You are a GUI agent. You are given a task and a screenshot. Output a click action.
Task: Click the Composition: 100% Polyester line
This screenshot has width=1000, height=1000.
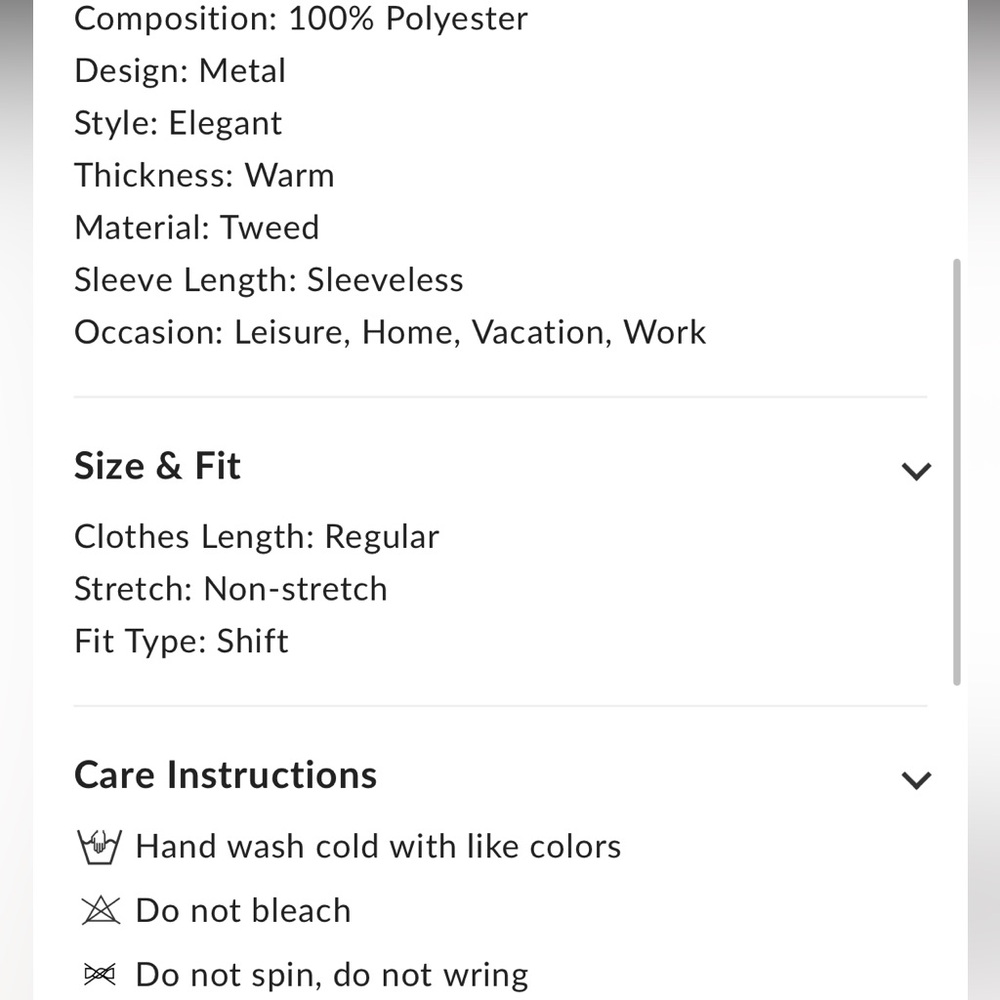[x=301, y=18]
